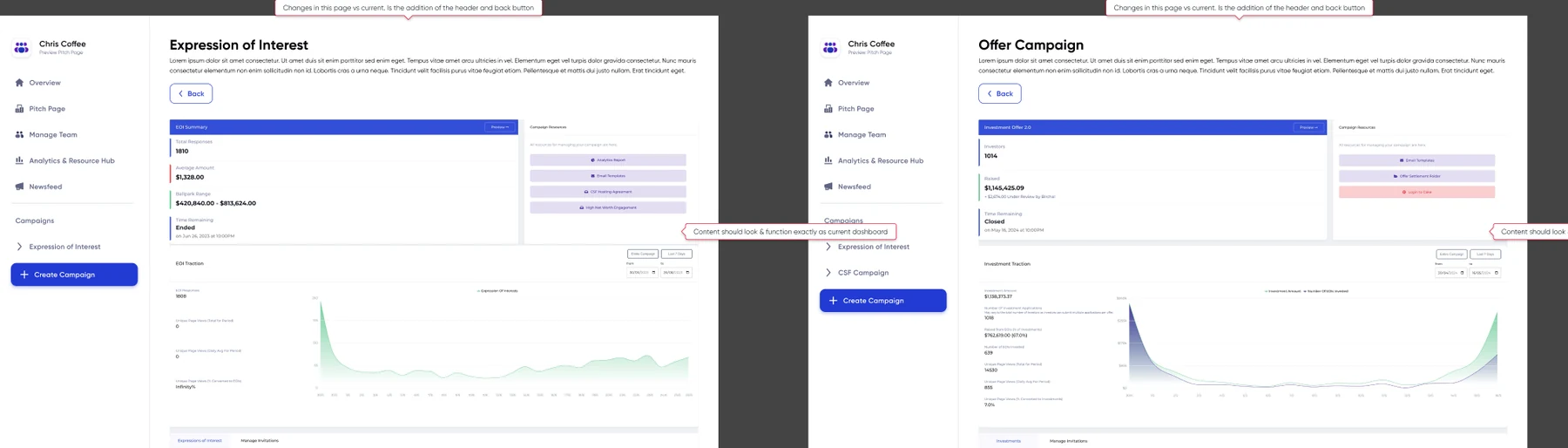This screenshot has width=1568, height=448.
Task: Toggle Investment Amount chart legend
Action: [x=1283, y=291]
